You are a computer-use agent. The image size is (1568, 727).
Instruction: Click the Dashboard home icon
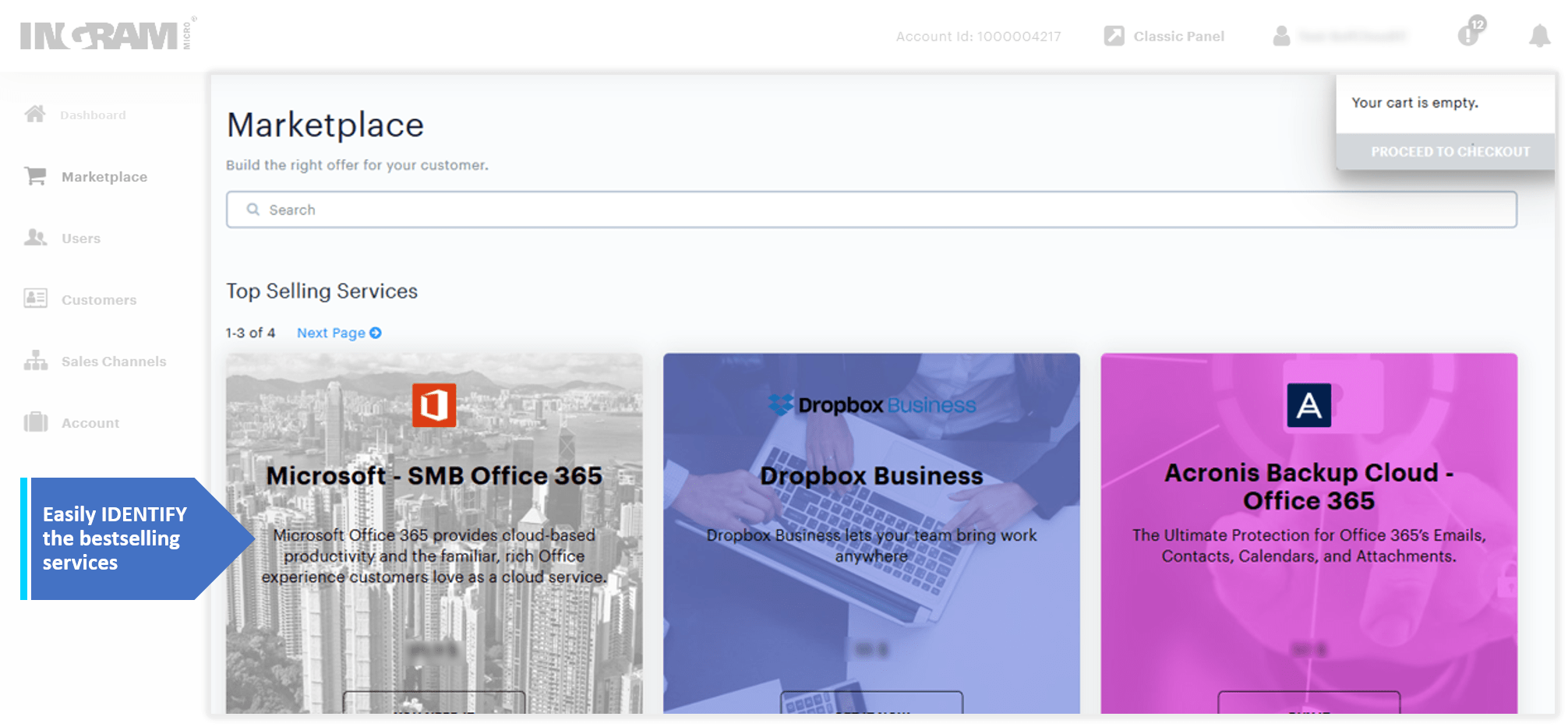(x=35, y=114)
